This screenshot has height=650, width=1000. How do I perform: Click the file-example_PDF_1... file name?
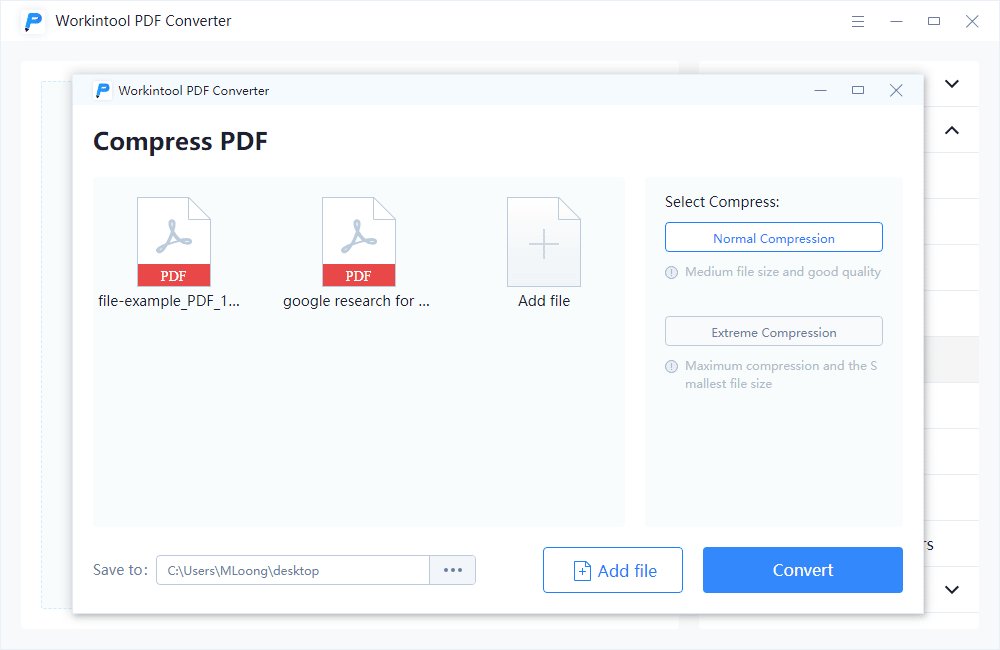tap(169, 301)
